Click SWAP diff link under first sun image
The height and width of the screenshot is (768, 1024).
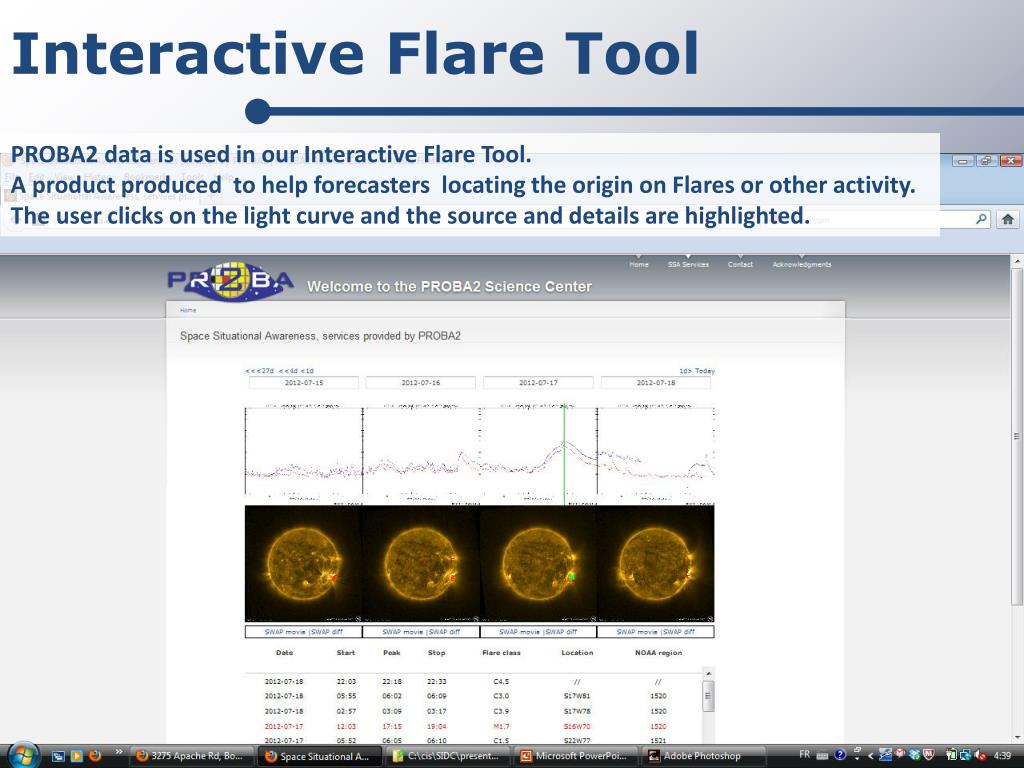click(x=327, y=632)
